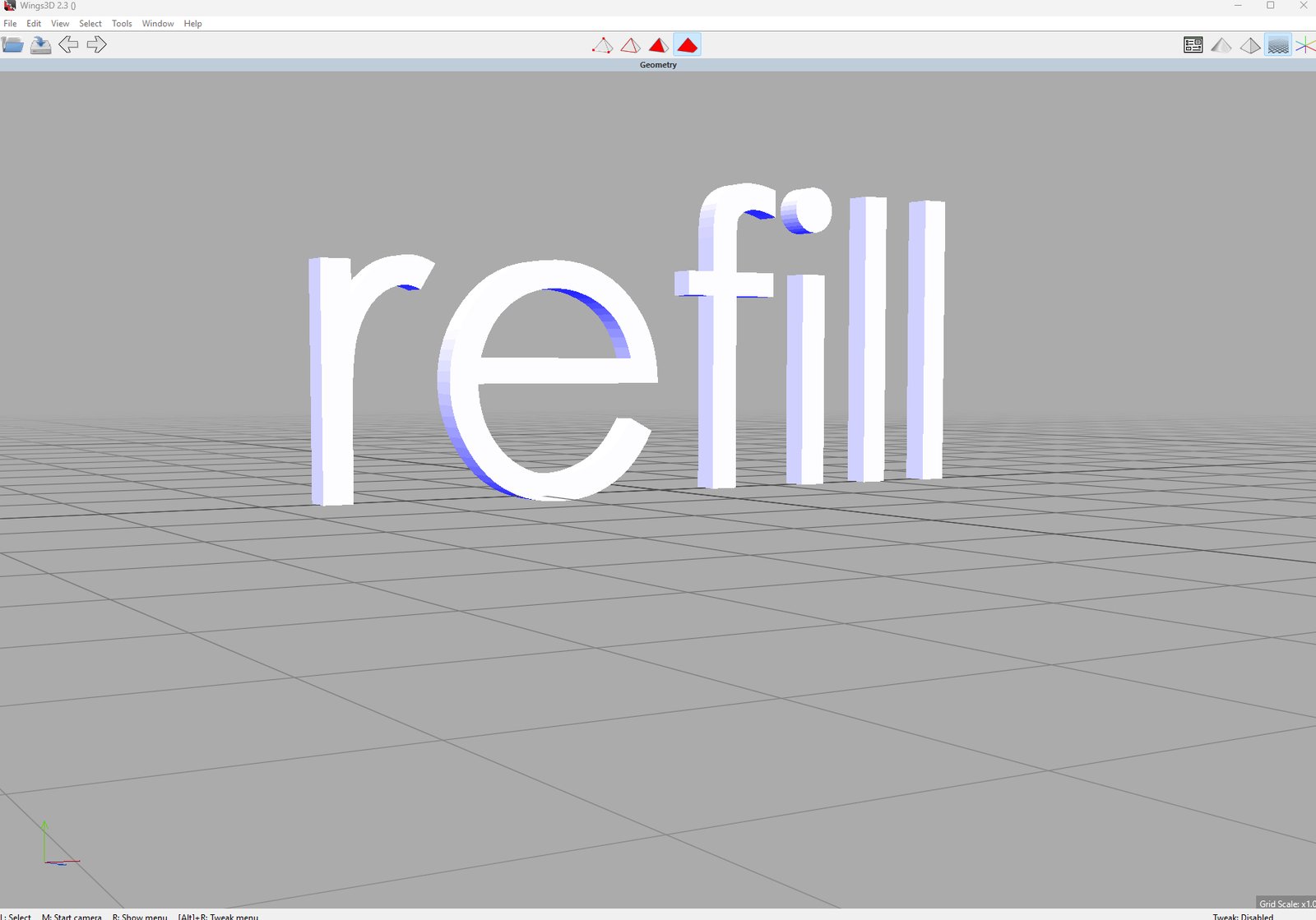The height and width of the screenshot is (920, 1316).
Task: Toggle smooth/flat shading pyramid icon
Action: pos(1221,45)
